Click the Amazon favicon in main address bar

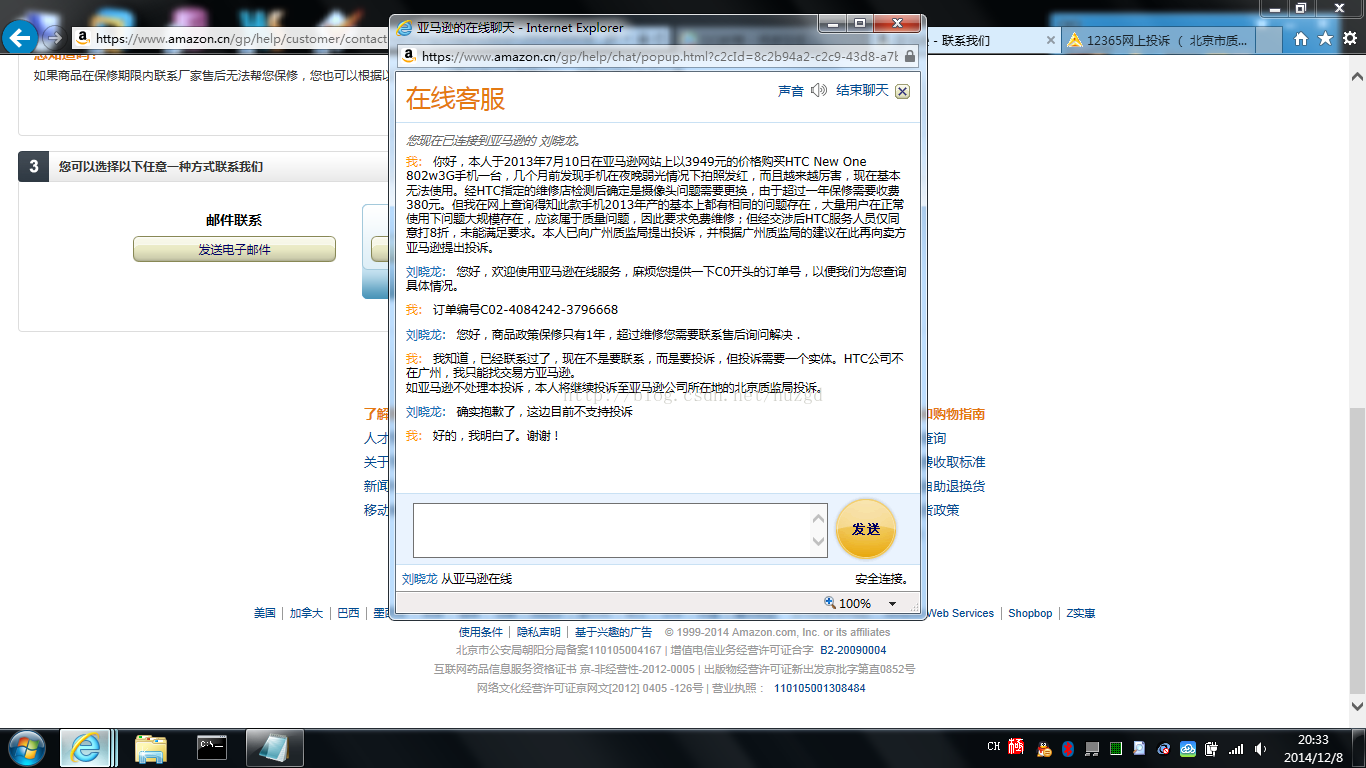tap(82, 39)
